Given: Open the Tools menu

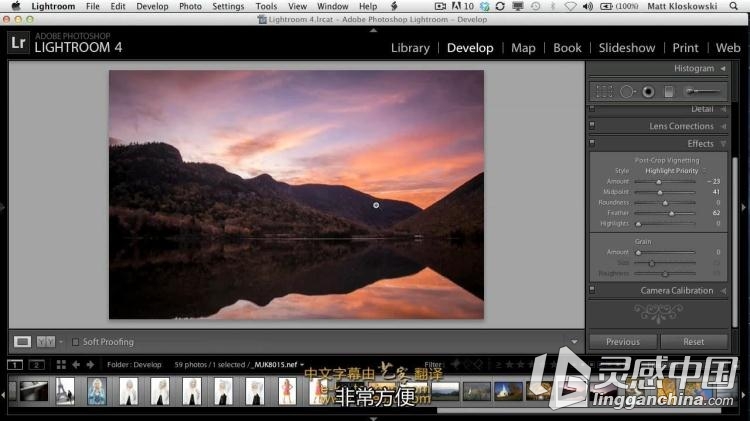Looking at the screenshot, I should [266, 6].
